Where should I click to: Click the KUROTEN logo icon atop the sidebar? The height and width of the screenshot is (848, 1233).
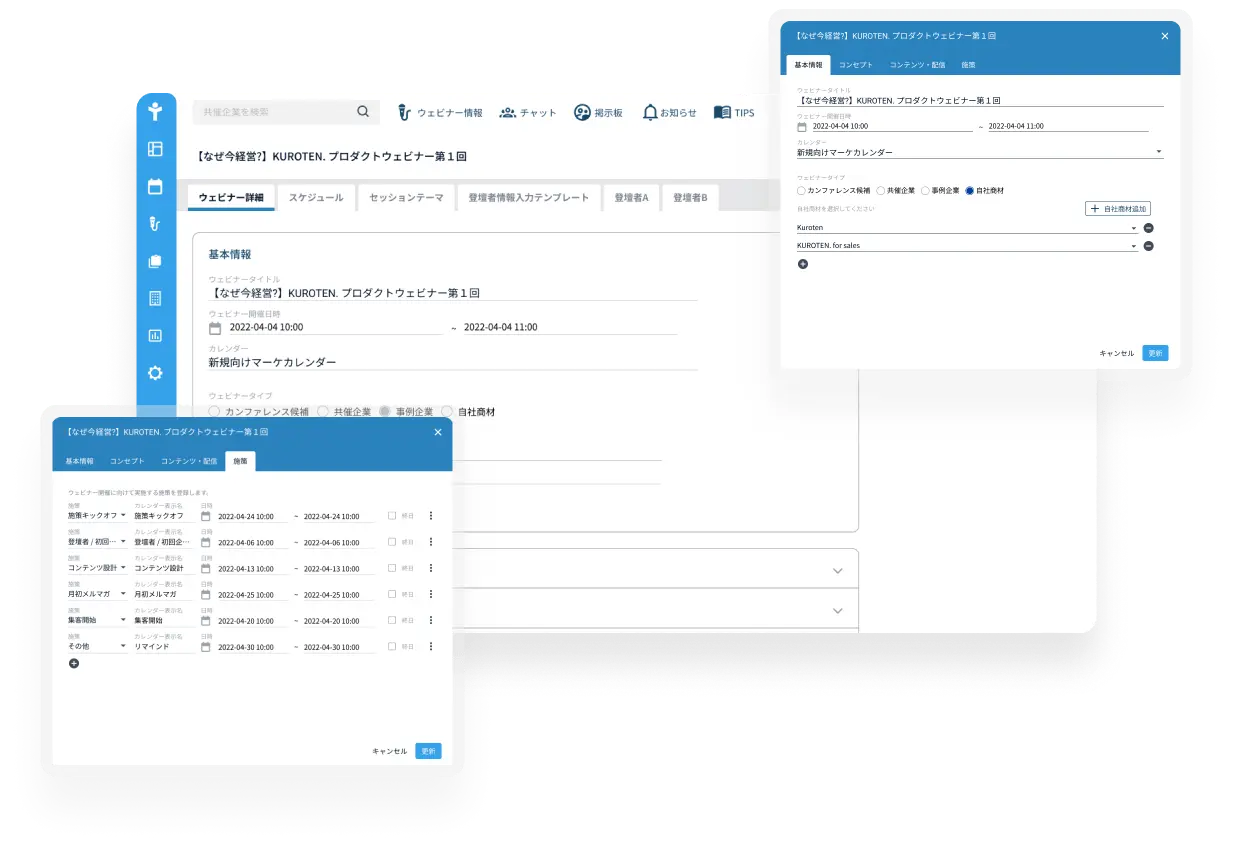point(155,111)
